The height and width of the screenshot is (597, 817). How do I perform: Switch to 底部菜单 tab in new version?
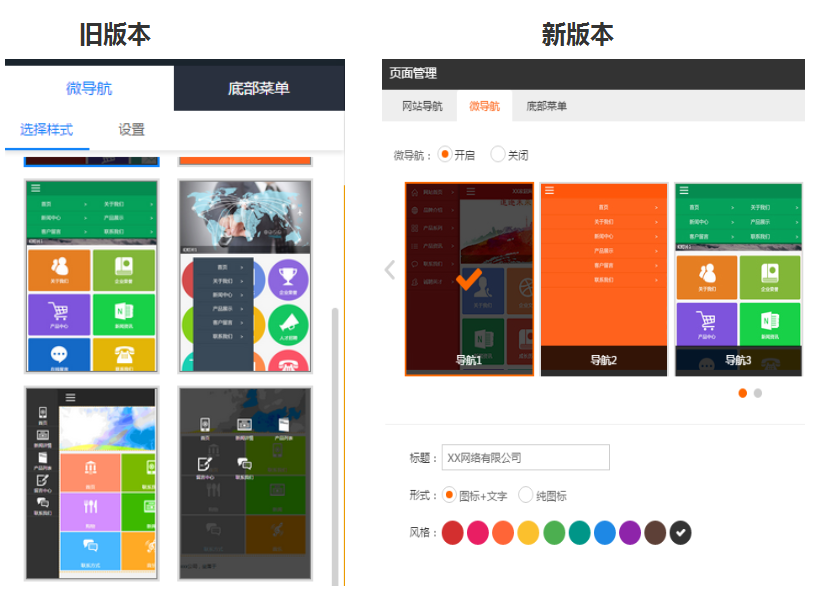(546, 106)
